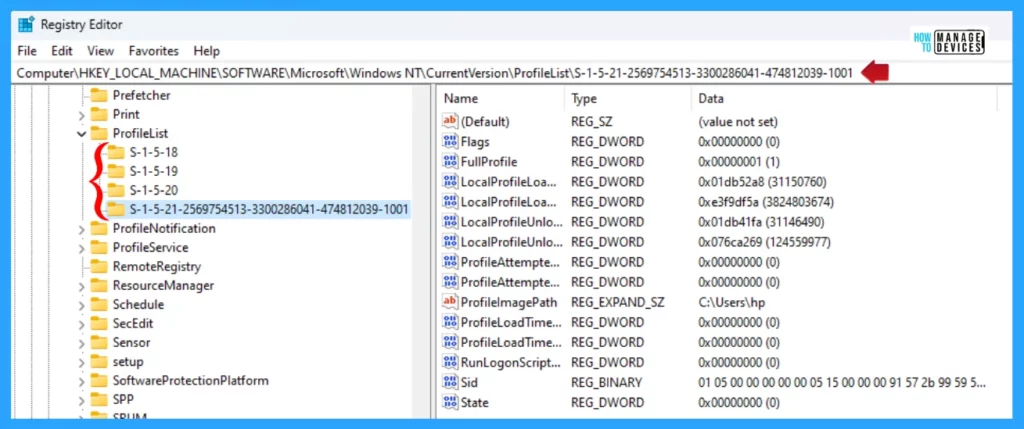
Task: Open the Edit menu
Action: pyautogui.click(x=62, y=50)
